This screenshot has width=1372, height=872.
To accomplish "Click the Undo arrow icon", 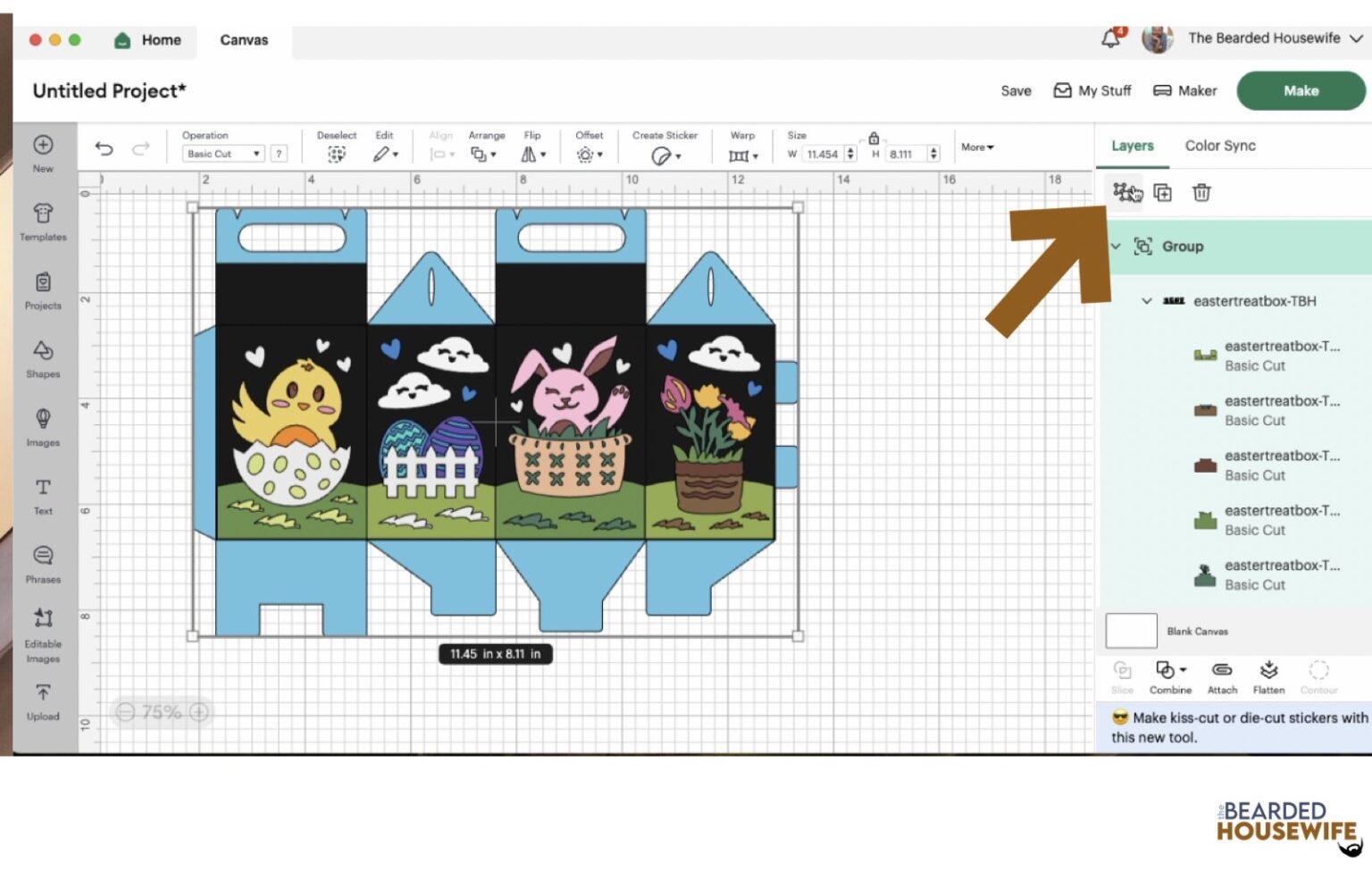I will pos(105,148).
